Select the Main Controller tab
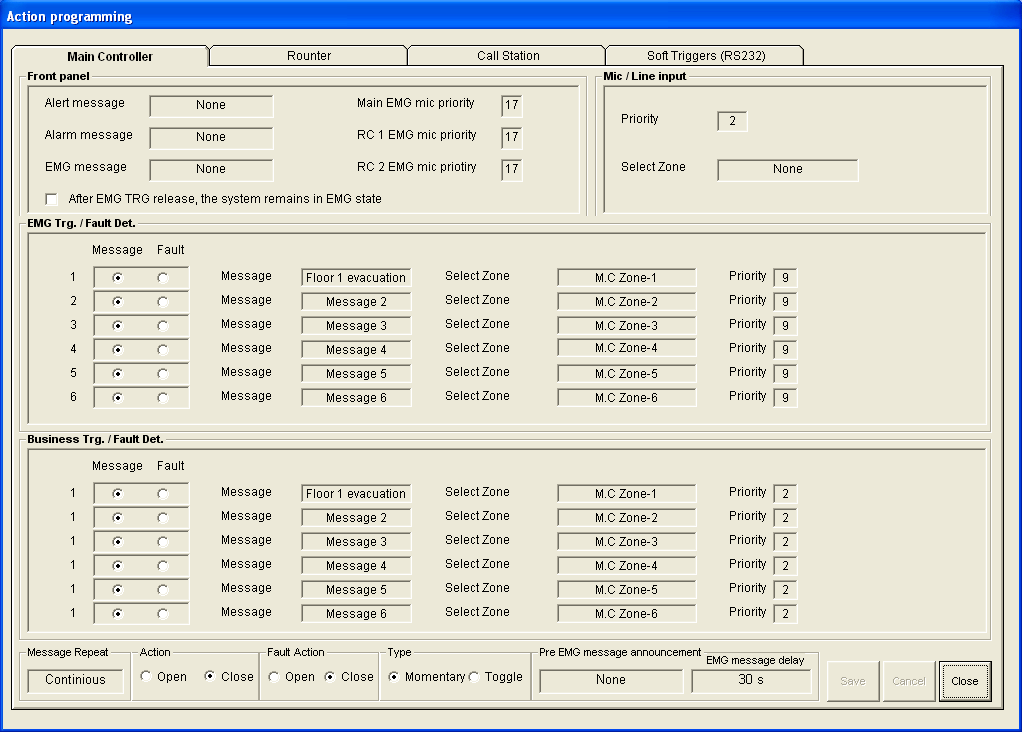The image size is (1022, 732). click(x=110, y=56)
